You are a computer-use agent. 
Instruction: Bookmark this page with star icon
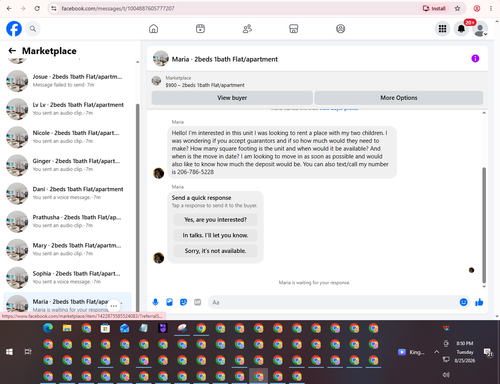pyautogui.click(x=457, y=8)
